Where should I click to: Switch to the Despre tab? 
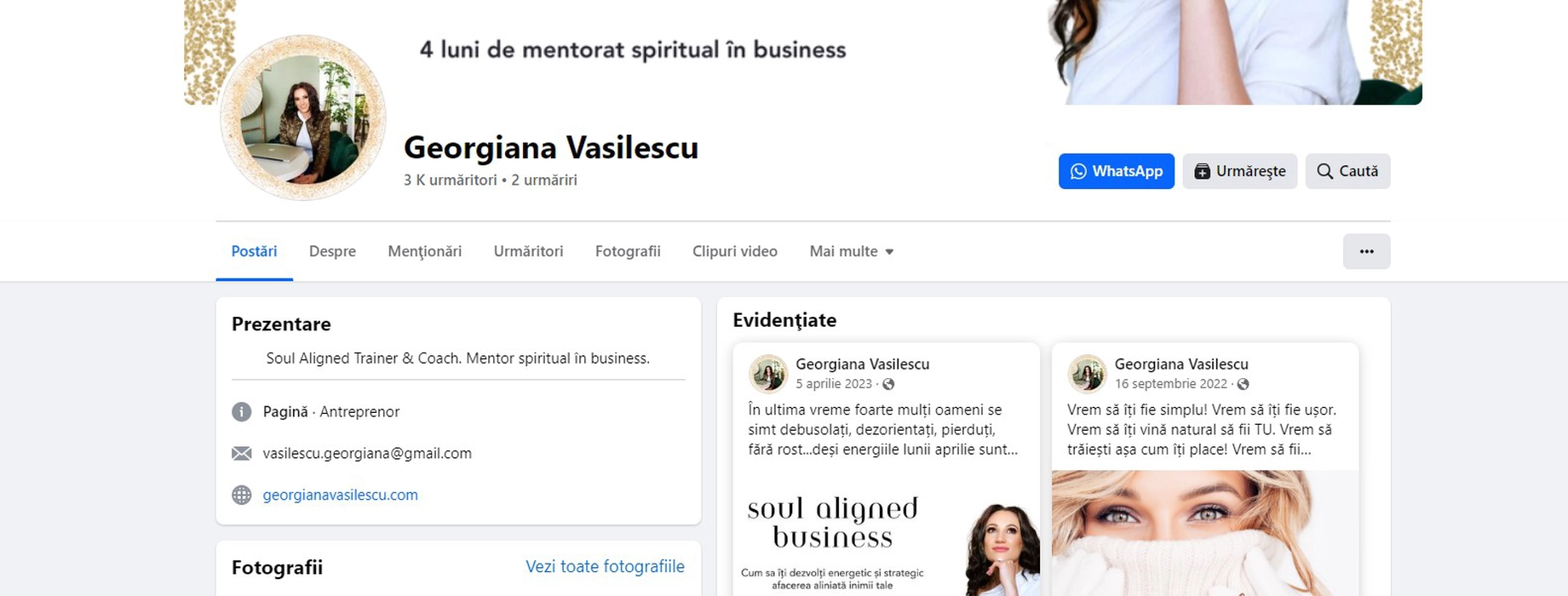coord(332,251)
